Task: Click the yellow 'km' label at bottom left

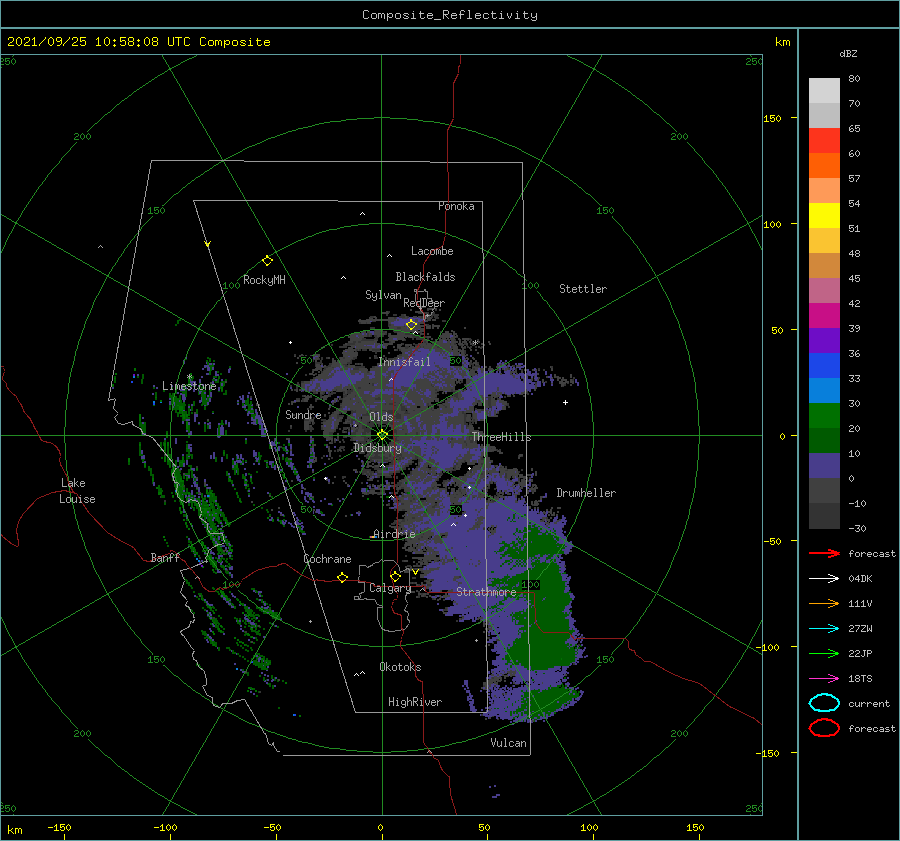Action: tap(15, 830)
